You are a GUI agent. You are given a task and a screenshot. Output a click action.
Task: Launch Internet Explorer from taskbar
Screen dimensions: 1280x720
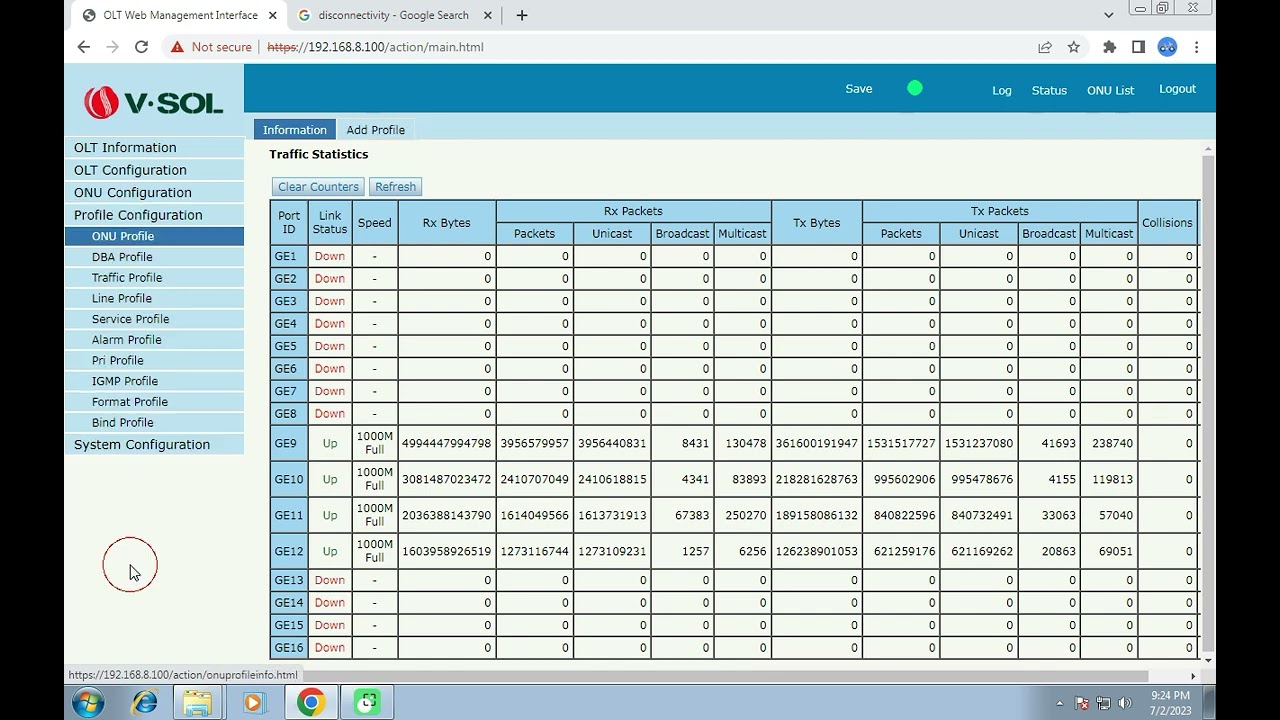tap(145, 703)
